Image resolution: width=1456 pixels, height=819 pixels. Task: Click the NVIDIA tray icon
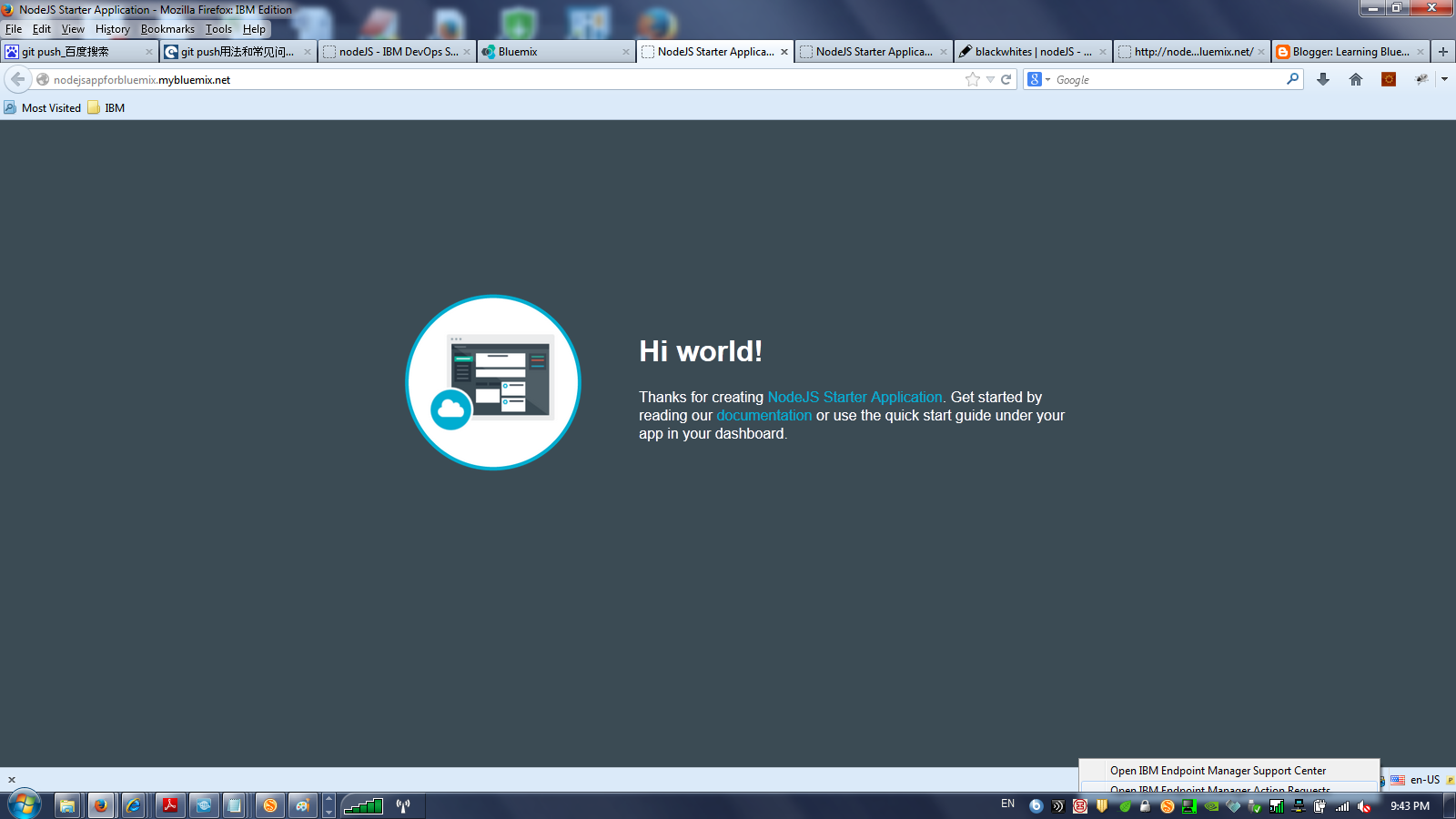1211,806
